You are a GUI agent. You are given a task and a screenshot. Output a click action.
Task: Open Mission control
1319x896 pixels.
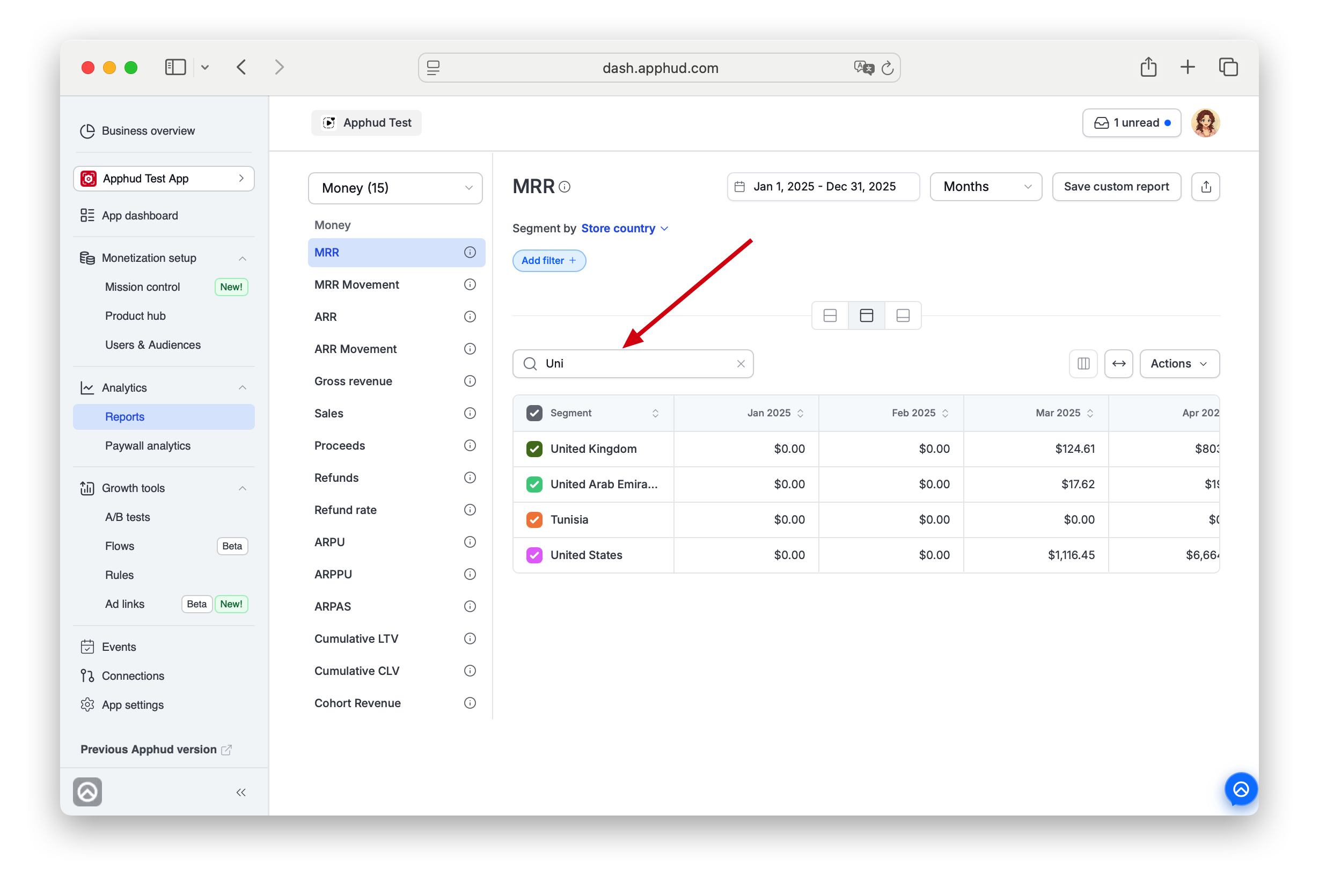click(142, 287)
